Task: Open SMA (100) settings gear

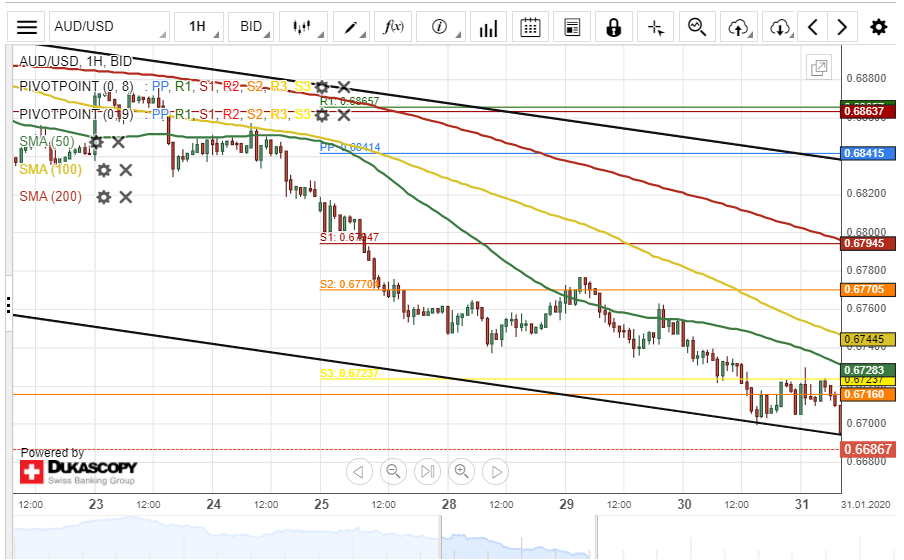Action: pyautogui.click(x=103, y=170)
